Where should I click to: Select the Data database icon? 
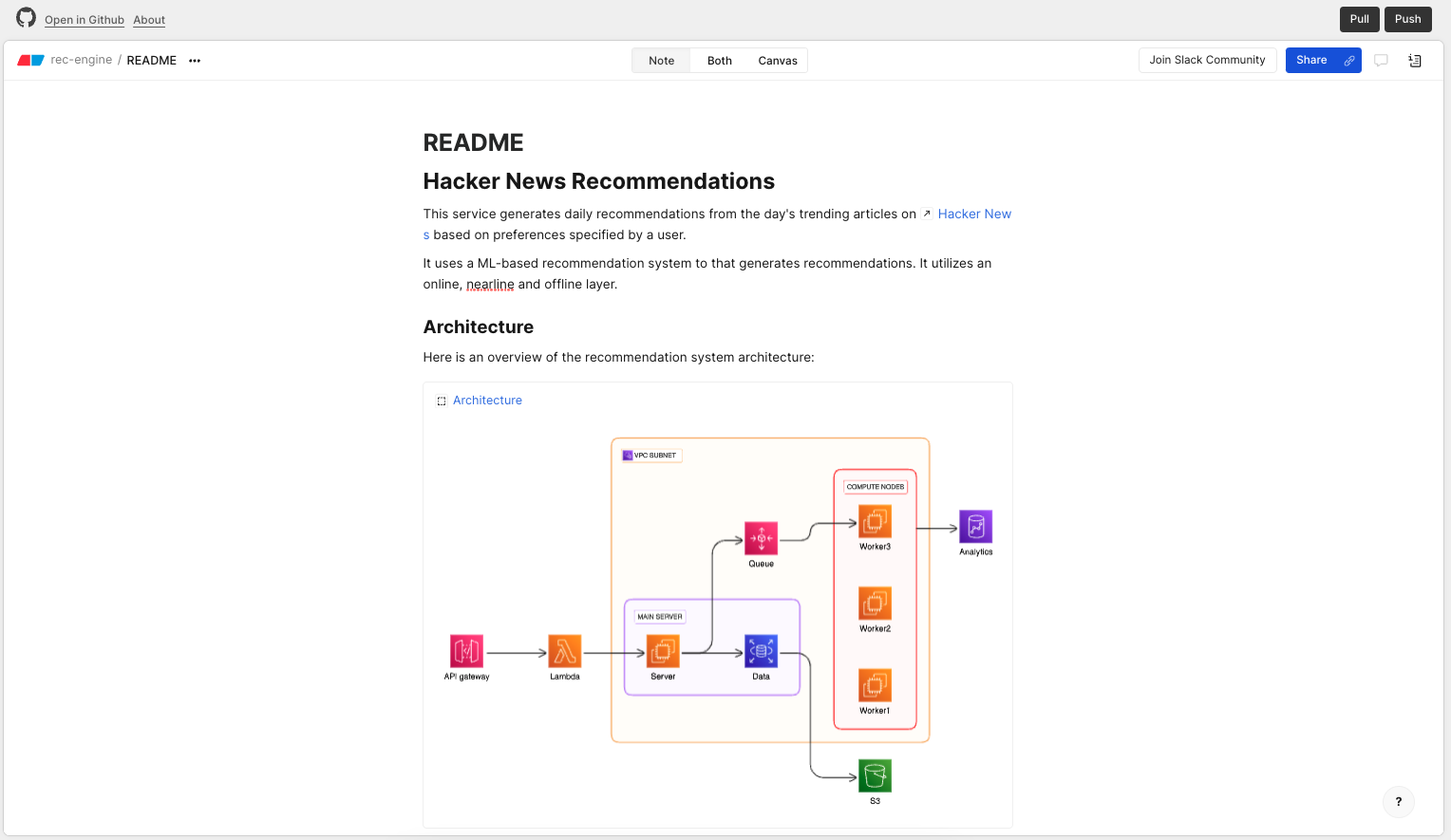click(762, 651)
